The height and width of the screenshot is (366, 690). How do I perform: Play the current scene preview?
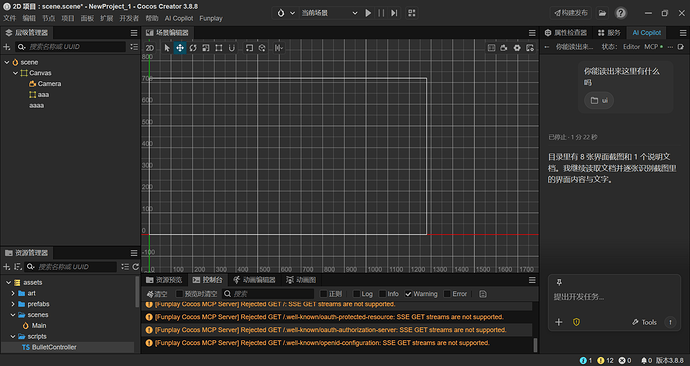368,13
